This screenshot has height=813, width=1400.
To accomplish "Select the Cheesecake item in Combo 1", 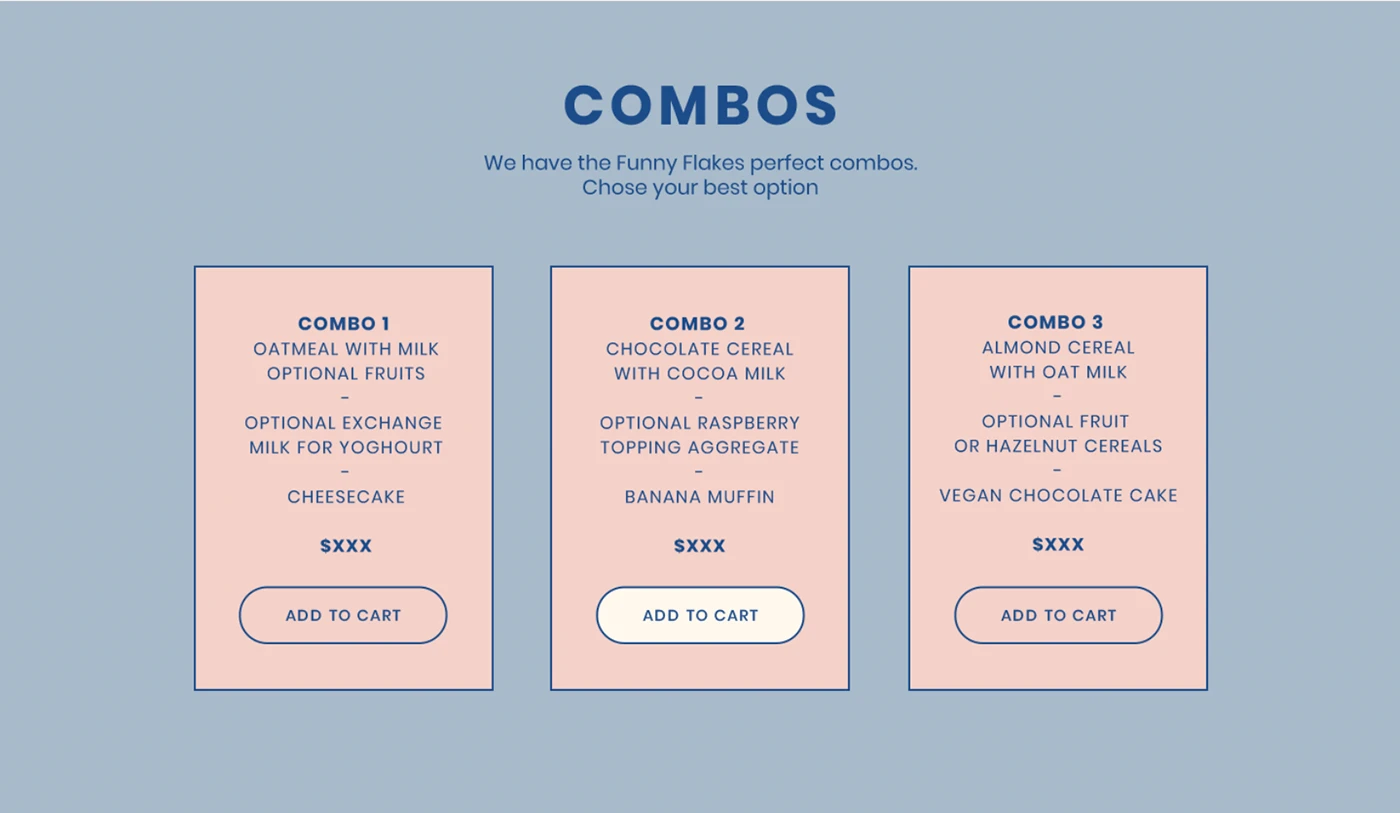I will coord(346,497).
